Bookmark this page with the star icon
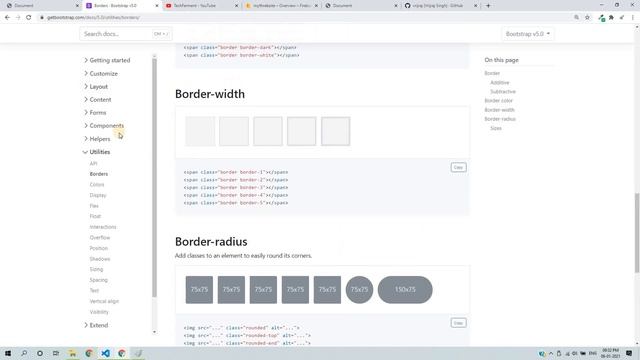 tap(587, 18)
